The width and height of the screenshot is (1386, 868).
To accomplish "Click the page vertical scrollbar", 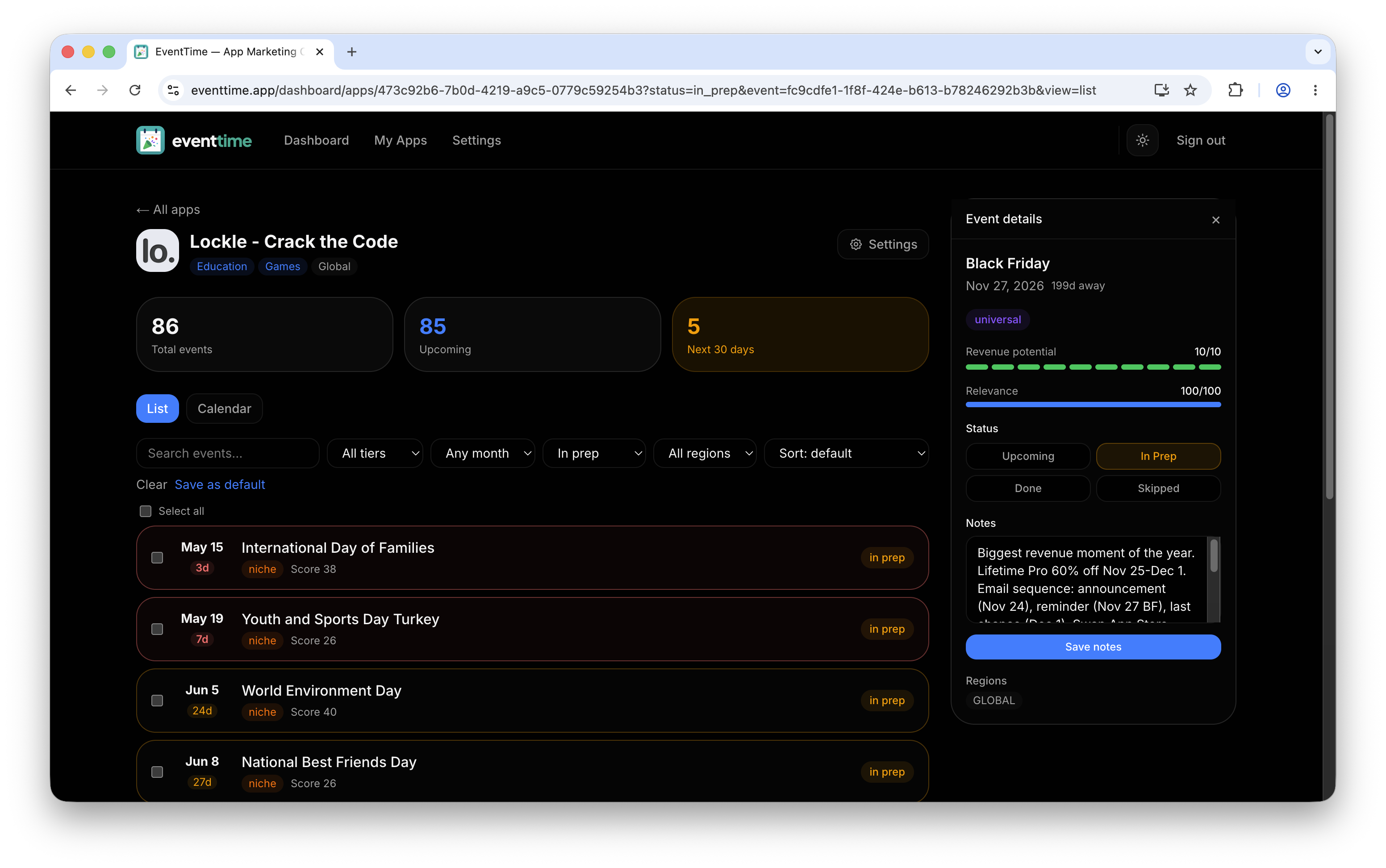I will coord(1329,307).
